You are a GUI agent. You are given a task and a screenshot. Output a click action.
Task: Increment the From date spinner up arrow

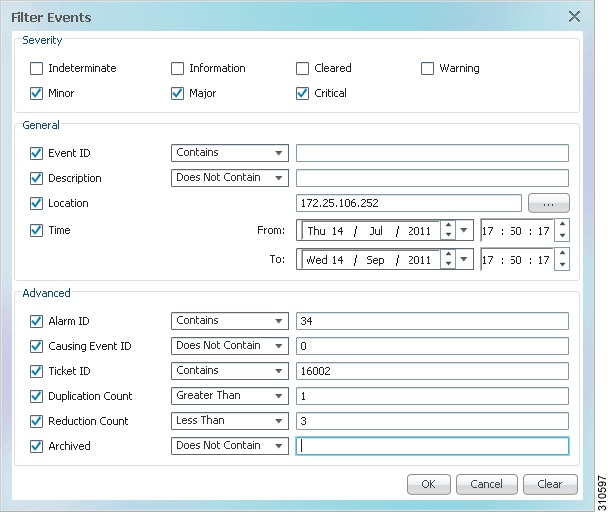pos(449,225)
